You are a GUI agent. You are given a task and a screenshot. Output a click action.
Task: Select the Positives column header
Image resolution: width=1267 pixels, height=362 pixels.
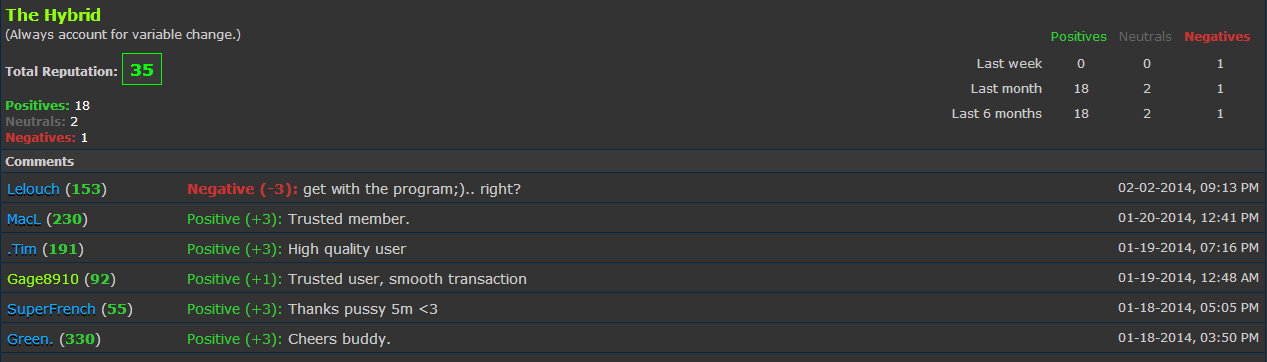[1078, 37]
